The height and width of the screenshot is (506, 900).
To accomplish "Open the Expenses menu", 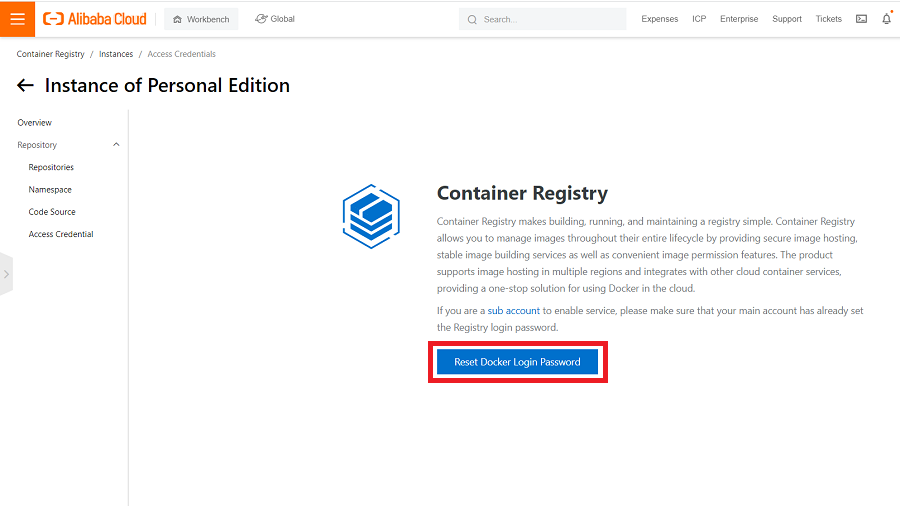I will tap(659, 19).
